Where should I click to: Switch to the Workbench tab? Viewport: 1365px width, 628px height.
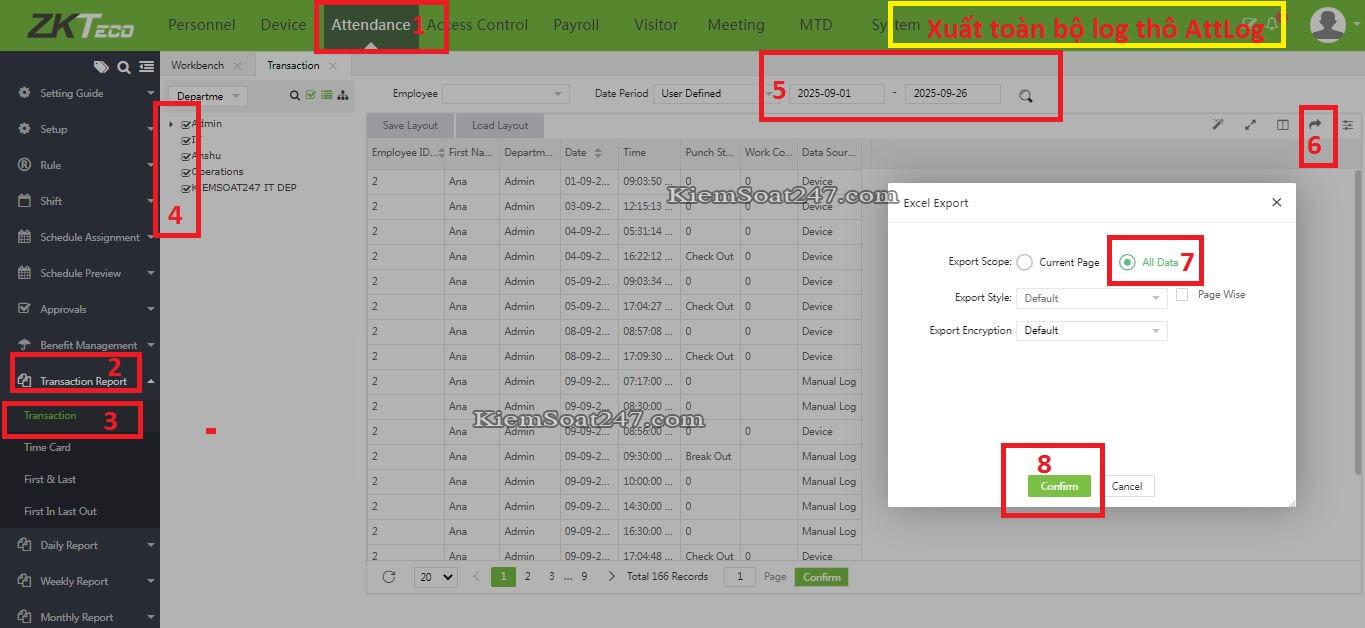click(x=197, y=65)
